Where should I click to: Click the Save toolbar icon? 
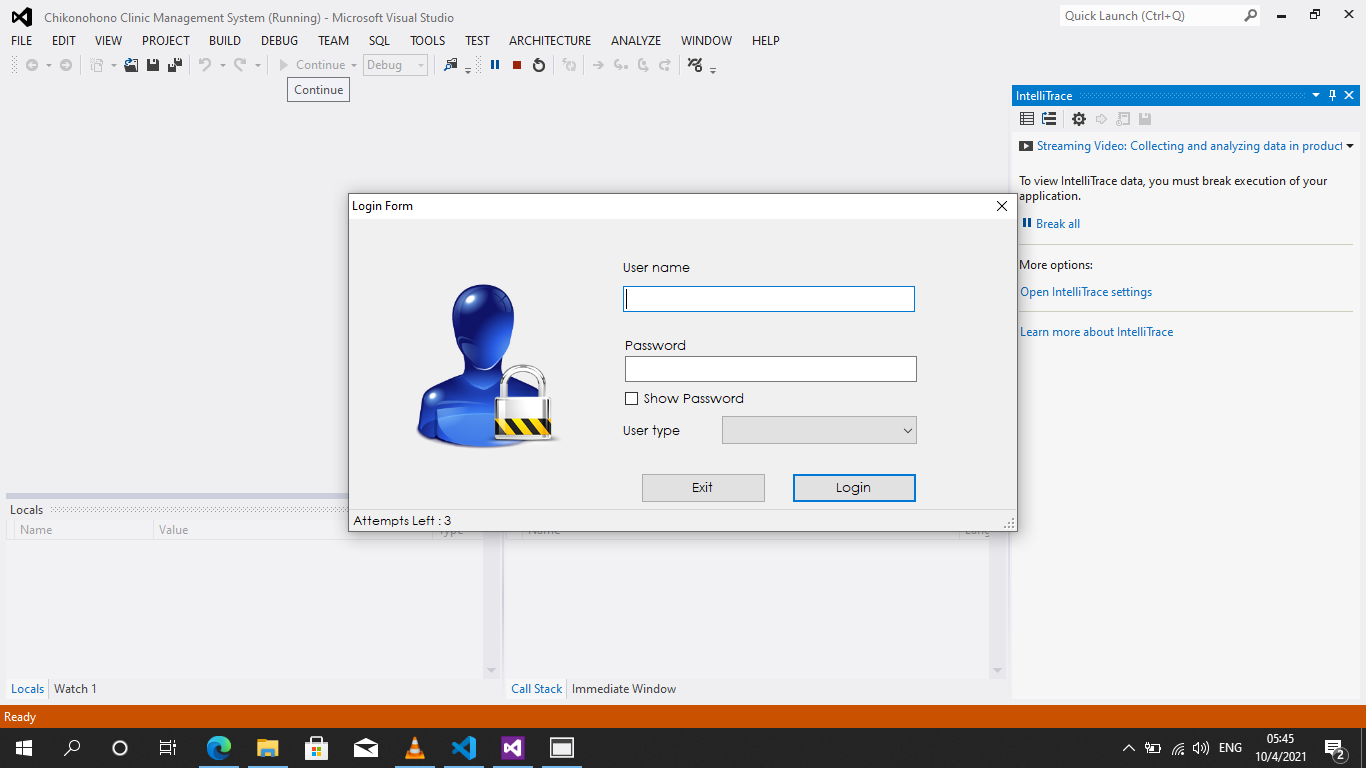[x=153, y=65]
